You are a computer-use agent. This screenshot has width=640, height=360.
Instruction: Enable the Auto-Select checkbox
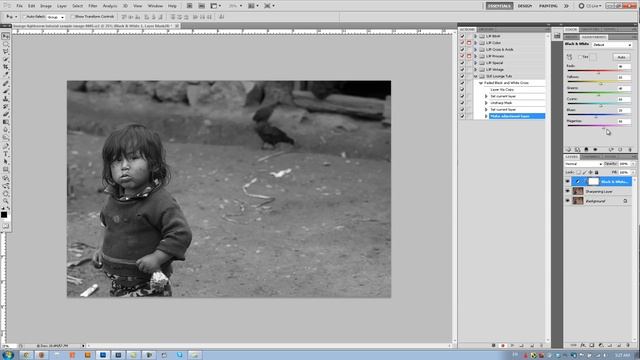(x=24, y=17)
